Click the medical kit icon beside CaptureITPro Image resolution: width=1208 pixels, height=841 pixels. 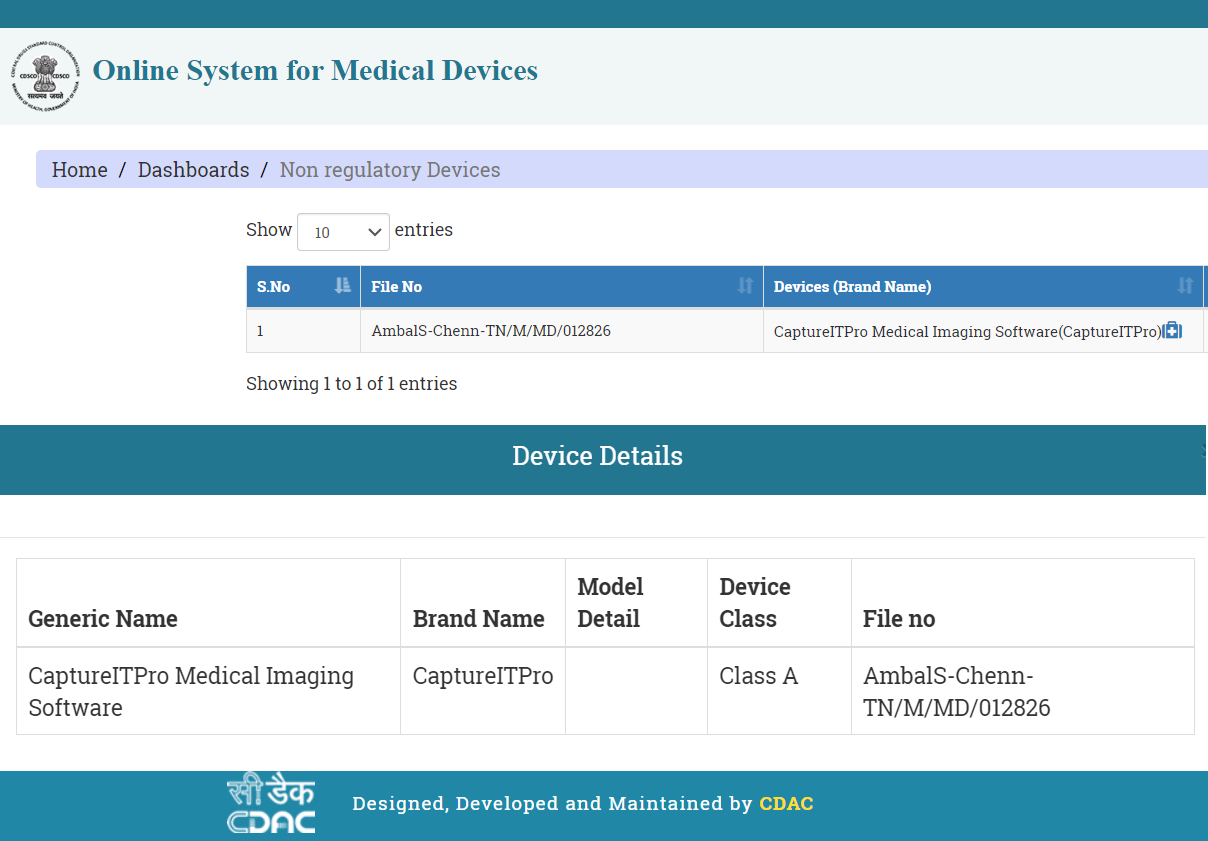1172,331
